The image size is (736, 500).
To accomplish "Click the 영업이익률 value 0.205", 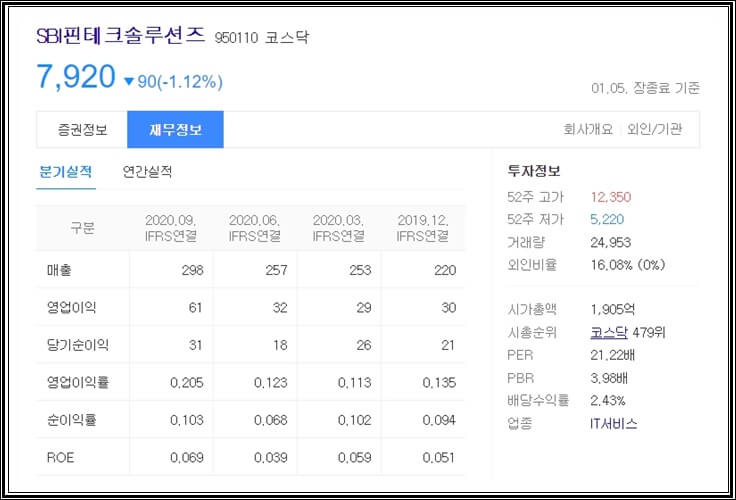I will 186,382.
